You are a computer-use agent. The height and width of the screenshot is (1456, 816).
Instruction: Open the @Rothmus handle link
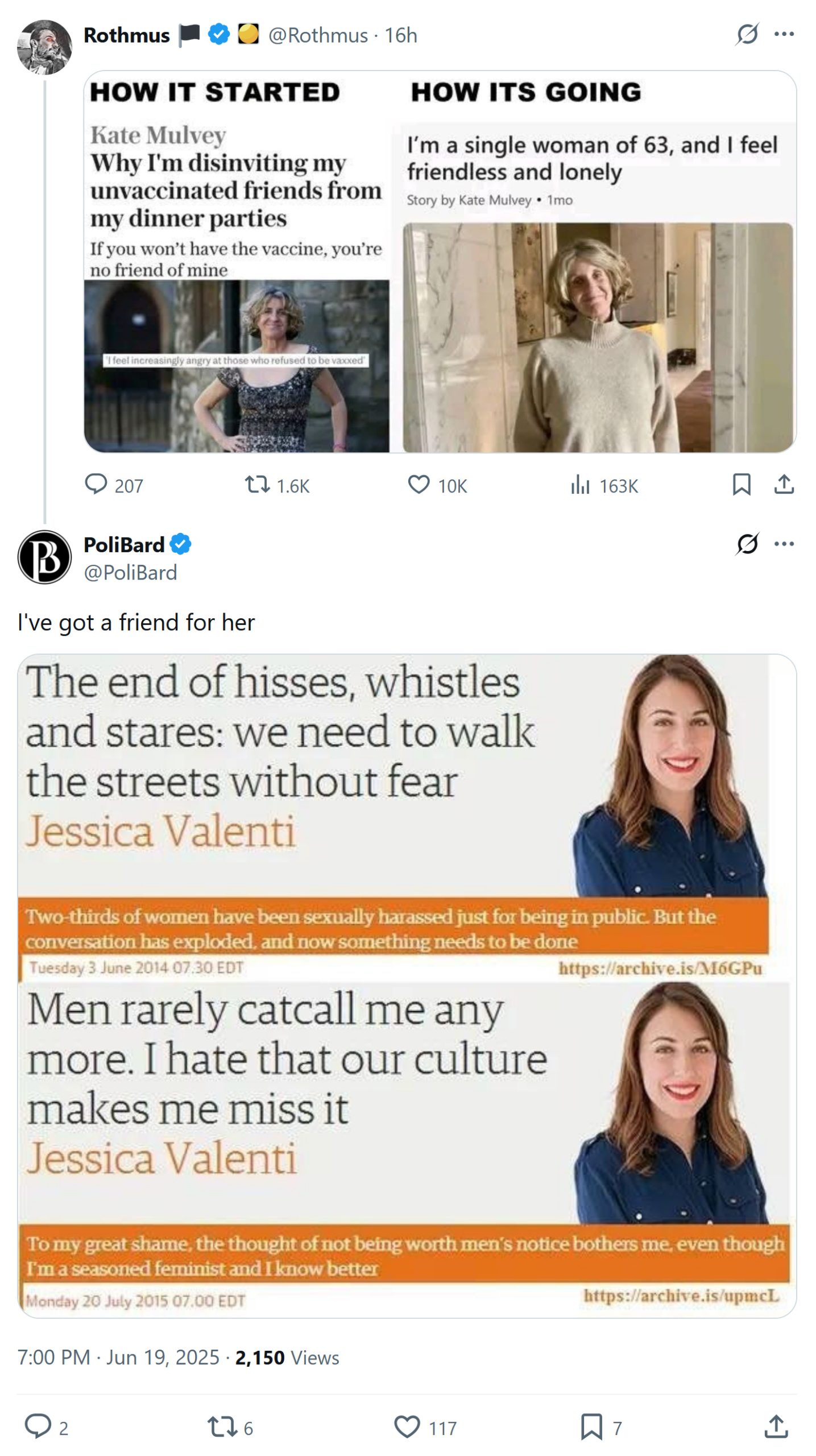(318, 35)
